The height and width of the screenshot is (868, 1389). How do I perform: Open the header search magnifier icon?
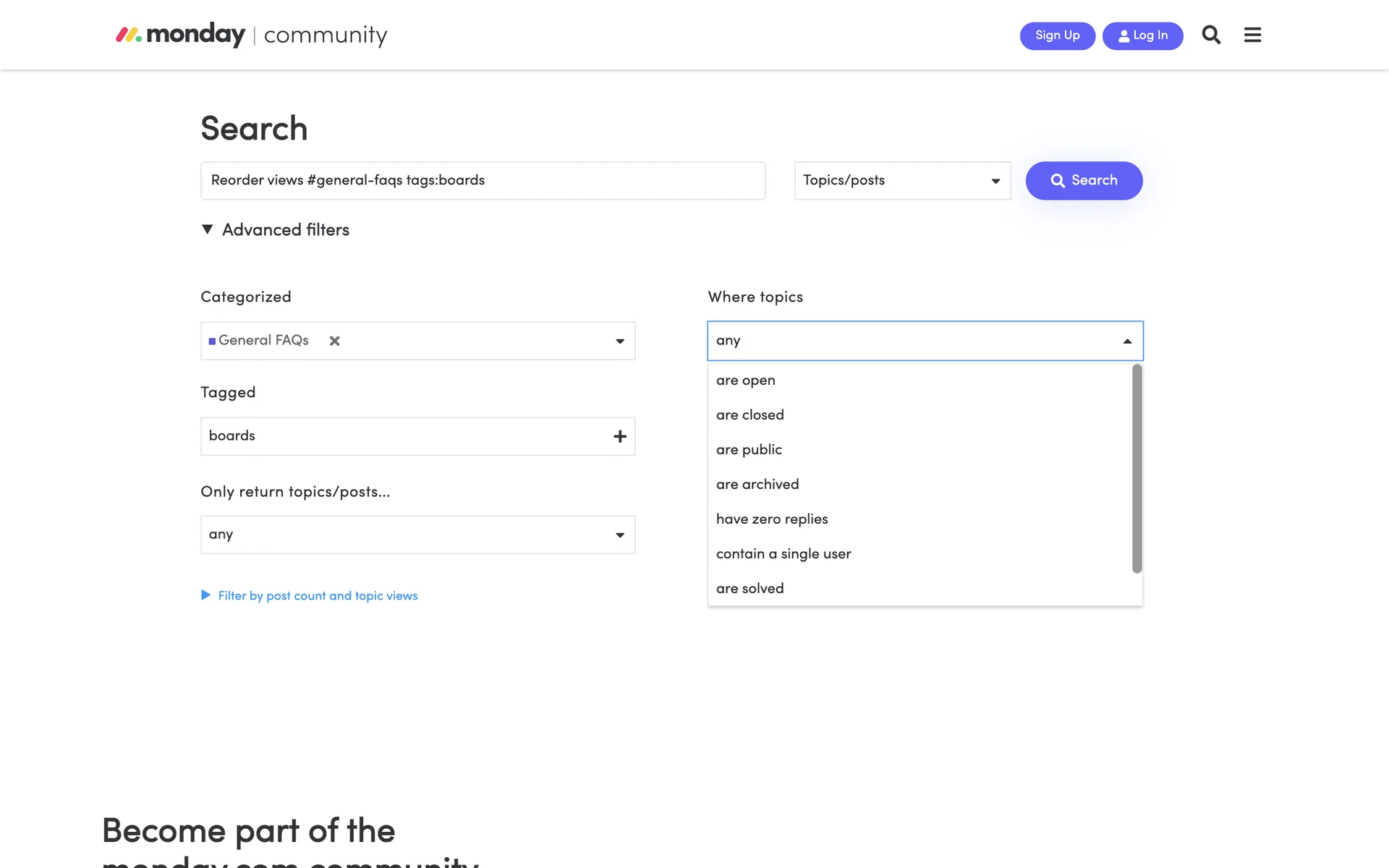tap(1211, 35)
